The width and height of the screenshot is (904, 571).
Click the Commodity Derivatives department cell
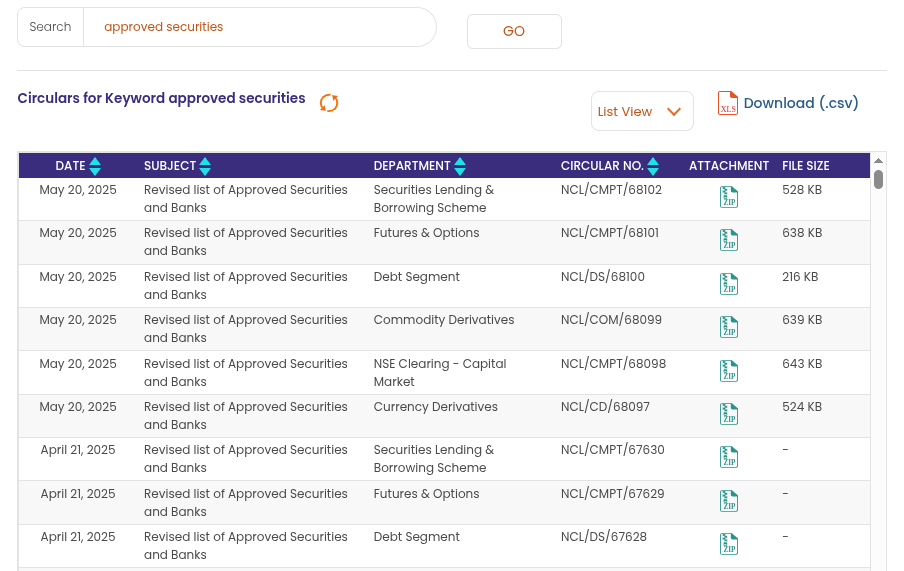443,320
